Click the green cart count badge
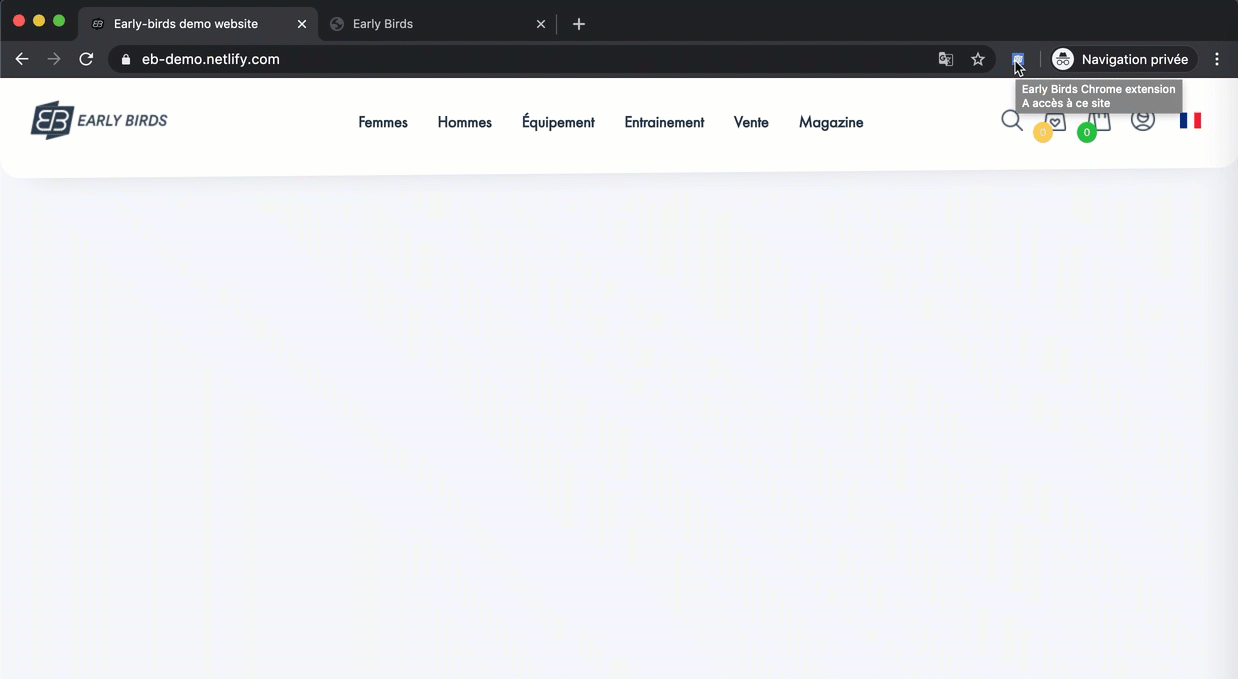 coord(1087,132)
